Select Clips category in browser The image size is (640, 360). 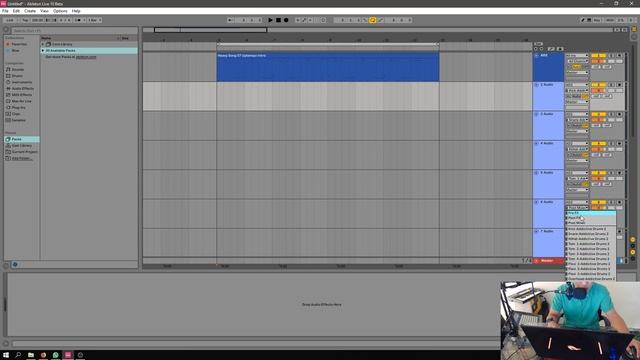[16, 114]
